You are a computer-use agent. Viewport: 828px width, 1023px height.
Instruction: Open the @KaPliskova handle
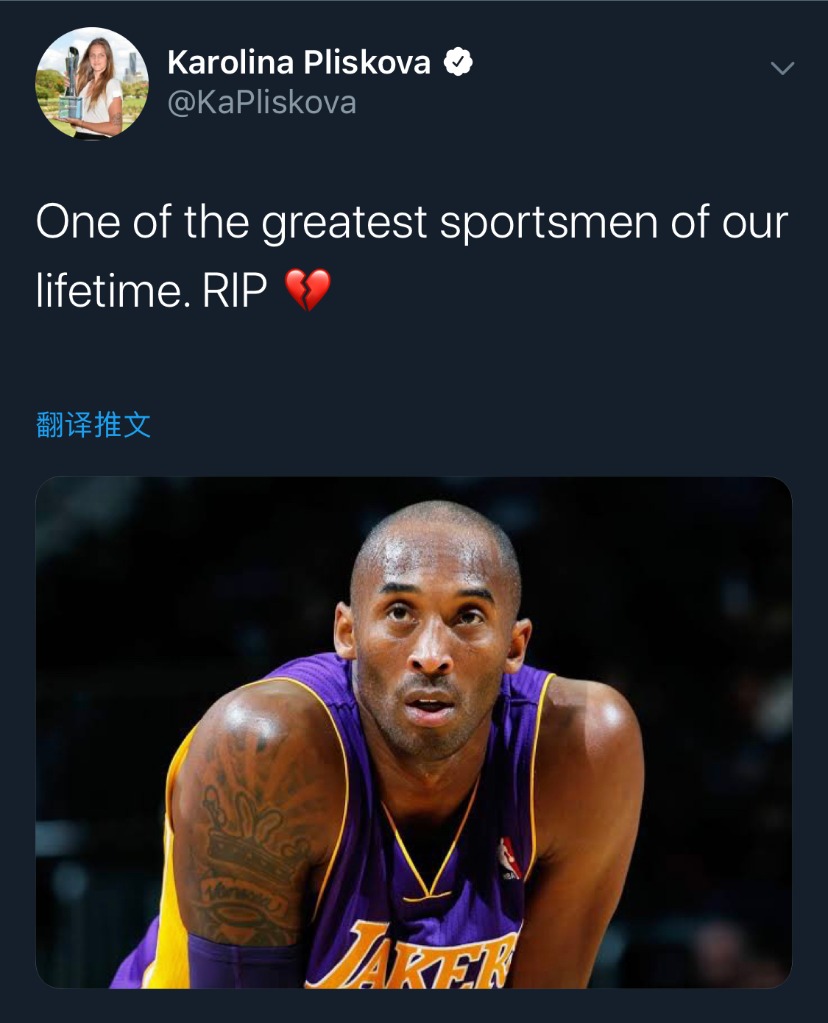tap(262, 102)
